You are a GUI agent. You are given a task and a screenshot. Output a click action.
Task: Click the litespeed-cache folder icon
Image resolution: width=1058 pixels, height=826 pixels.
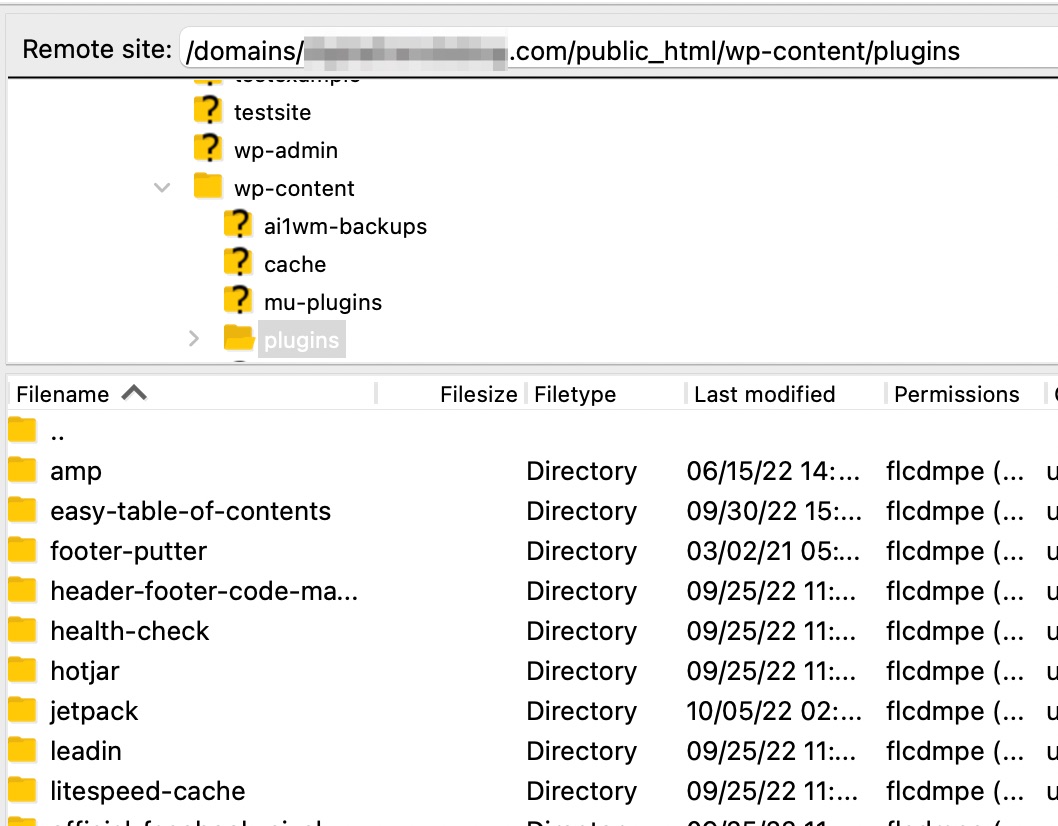(22, 790)
